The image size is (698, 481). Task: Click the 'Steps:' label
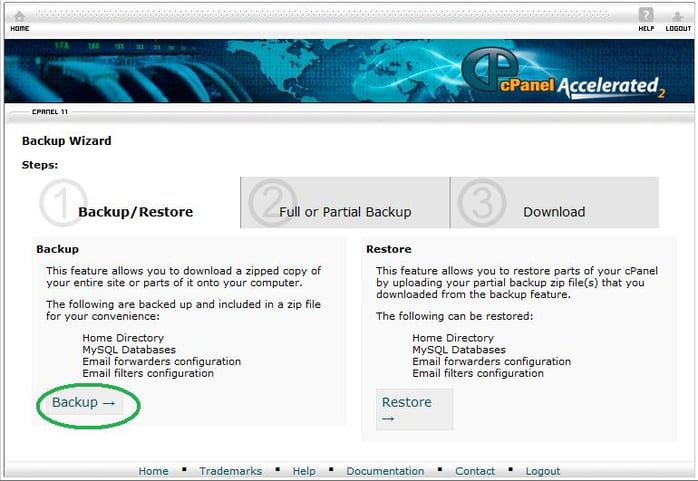(x=40, y=165)
